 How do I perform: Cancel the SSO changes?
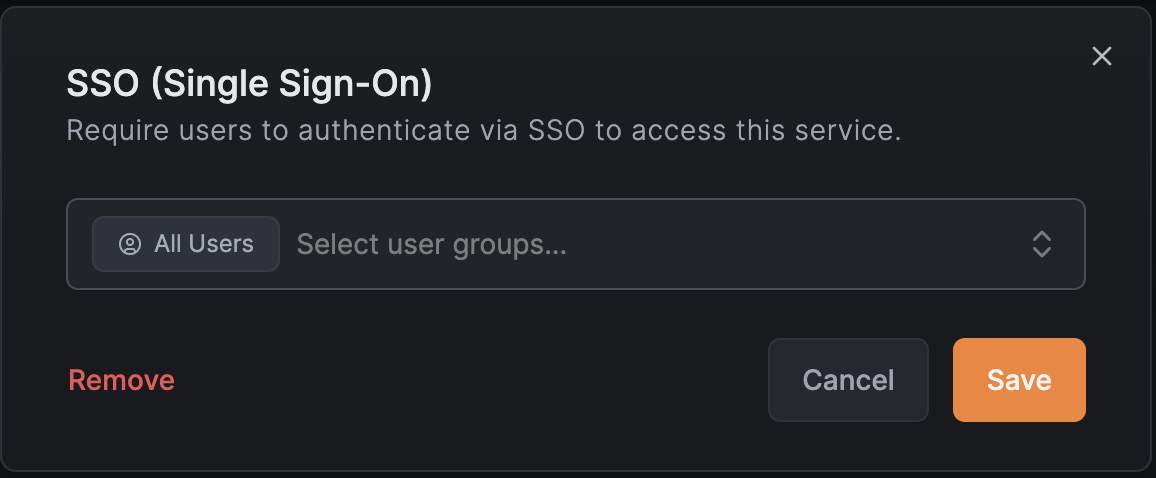click(x=848, y=380)
